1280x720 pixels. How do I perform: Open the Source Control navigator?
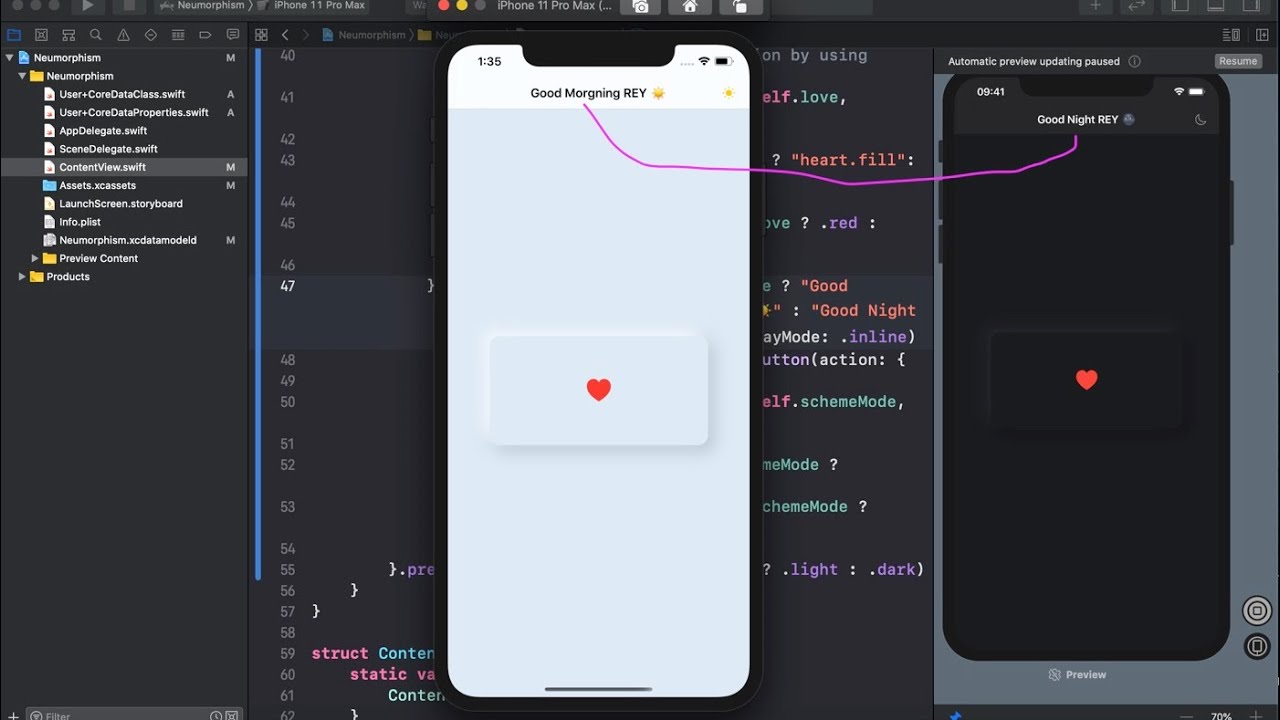click(41, 35)
